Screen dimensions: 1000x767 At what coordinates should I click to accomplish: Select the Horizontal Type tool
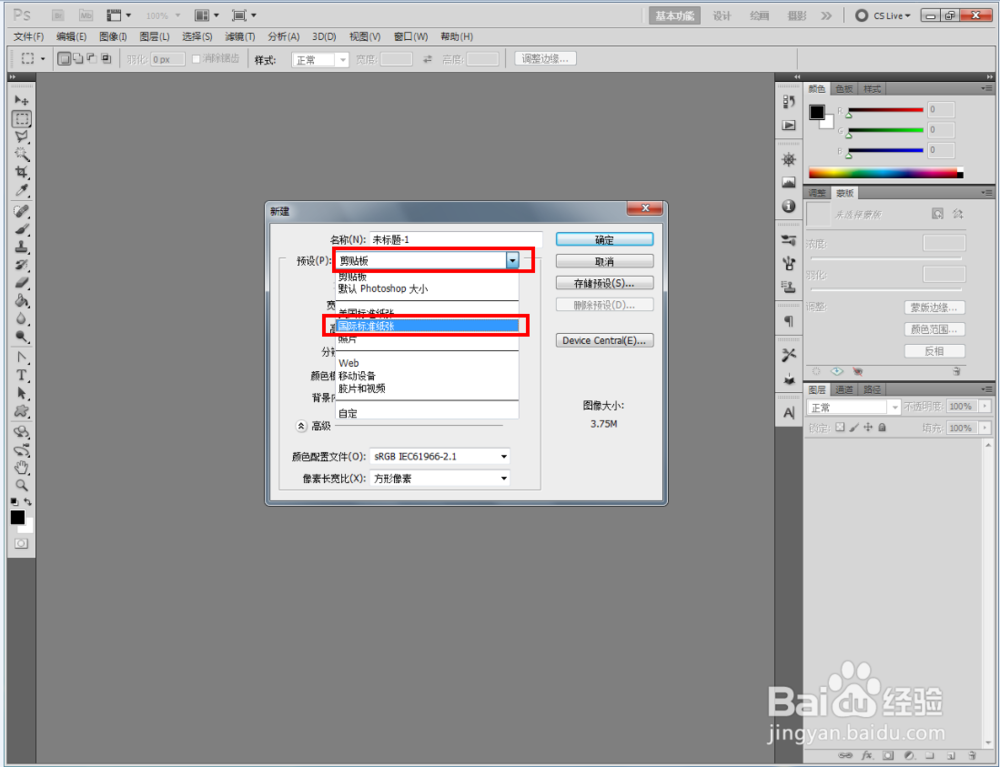22,375
